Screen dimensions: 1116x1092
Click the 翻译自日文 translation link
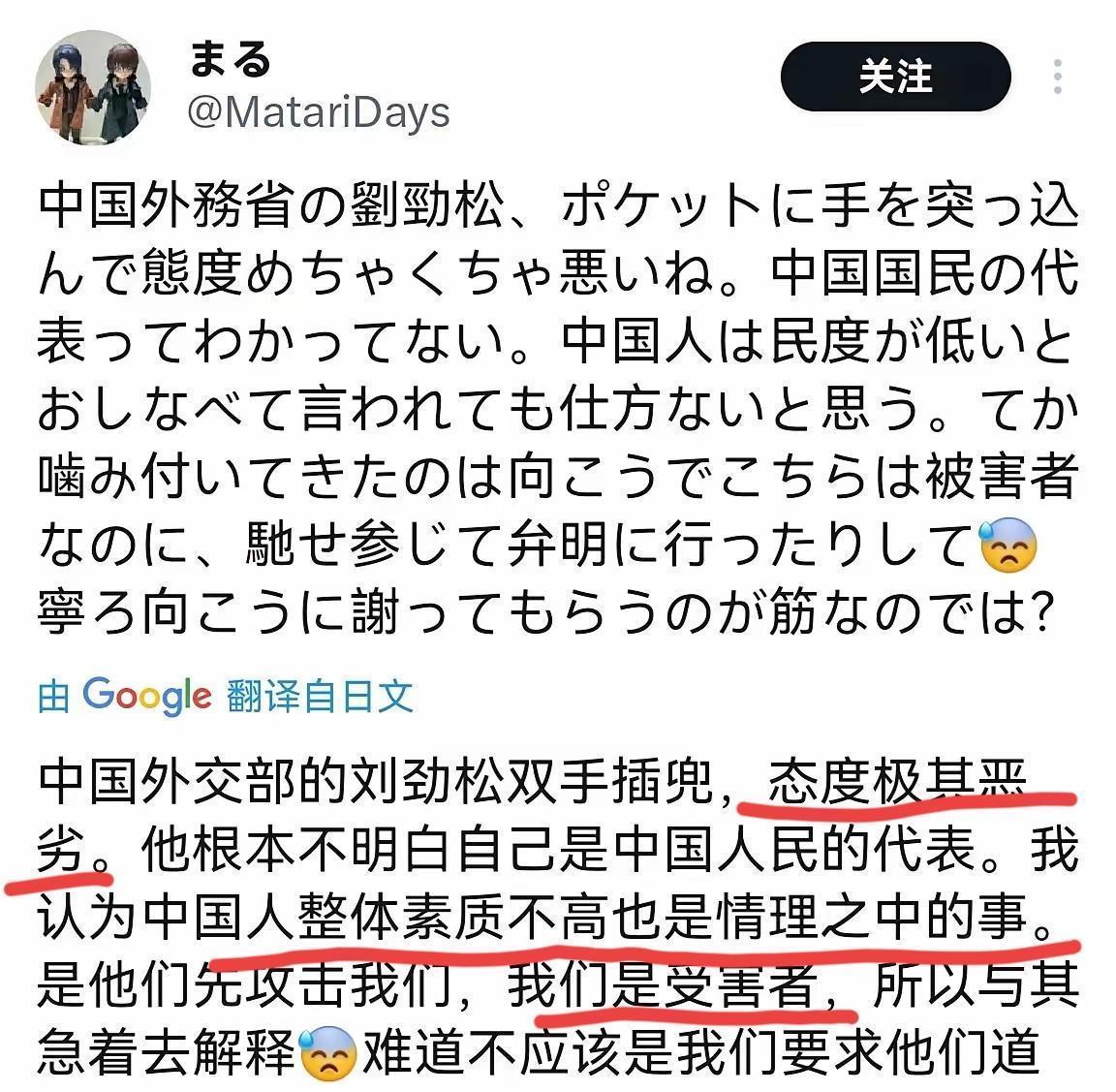(x=320, y=696)
